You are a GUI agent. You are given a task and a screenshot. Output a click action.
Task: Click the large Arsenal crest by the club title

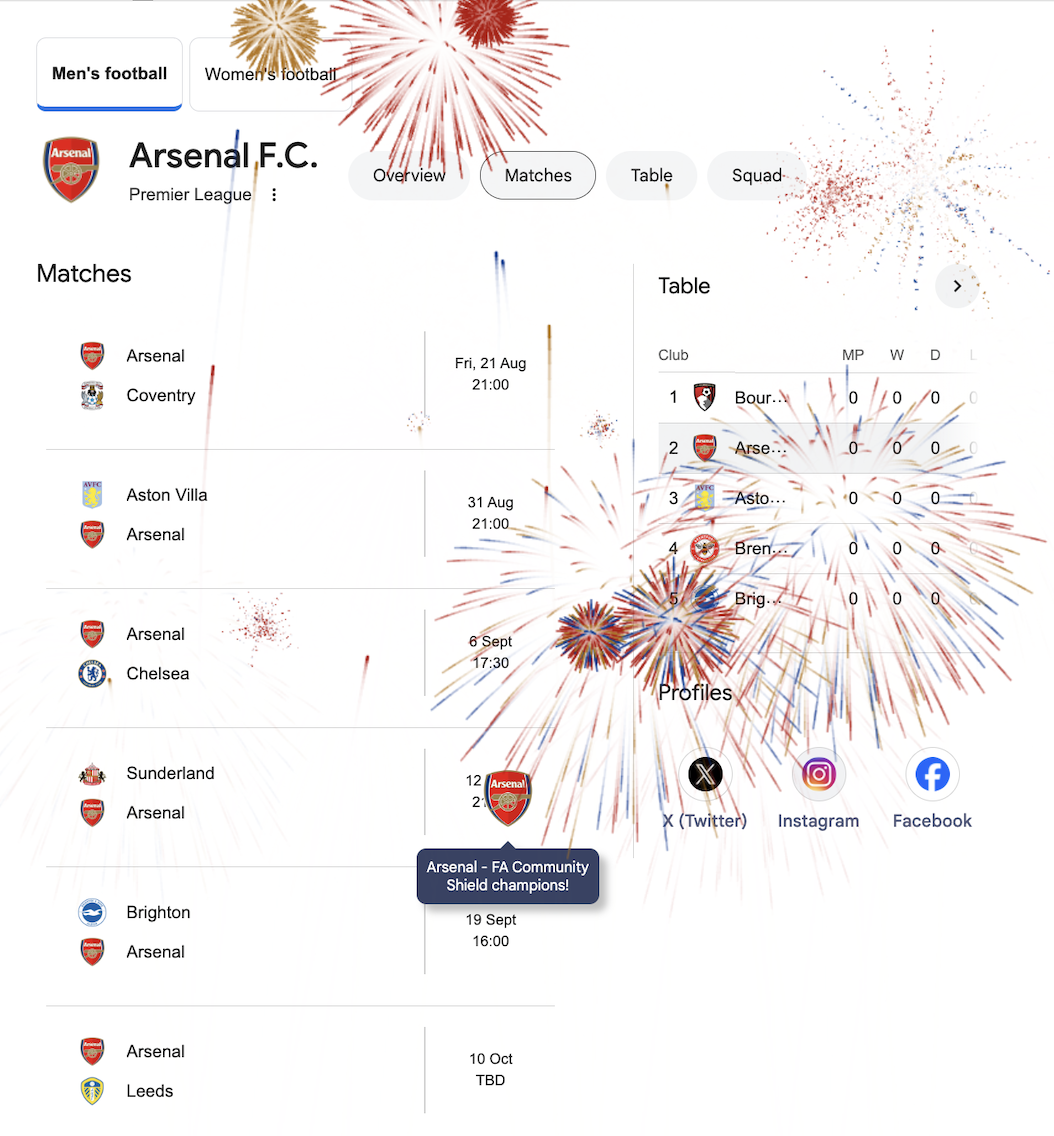tap(70, 170)
